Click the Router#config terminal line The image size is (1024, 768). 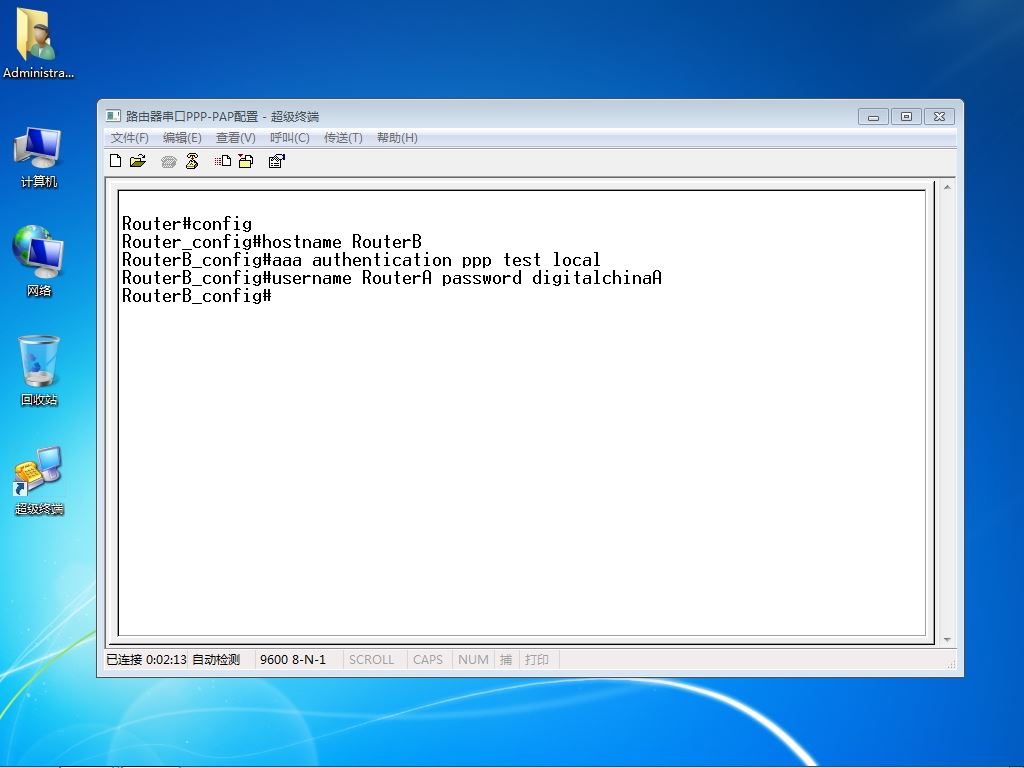click(187, 224)
